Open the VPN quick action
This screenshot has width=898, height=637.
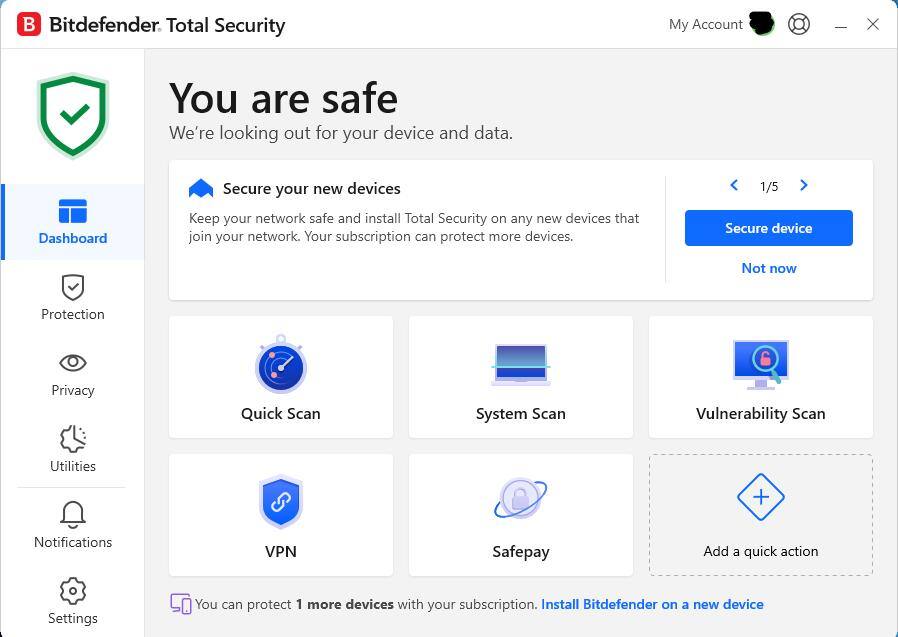point(280,515)
